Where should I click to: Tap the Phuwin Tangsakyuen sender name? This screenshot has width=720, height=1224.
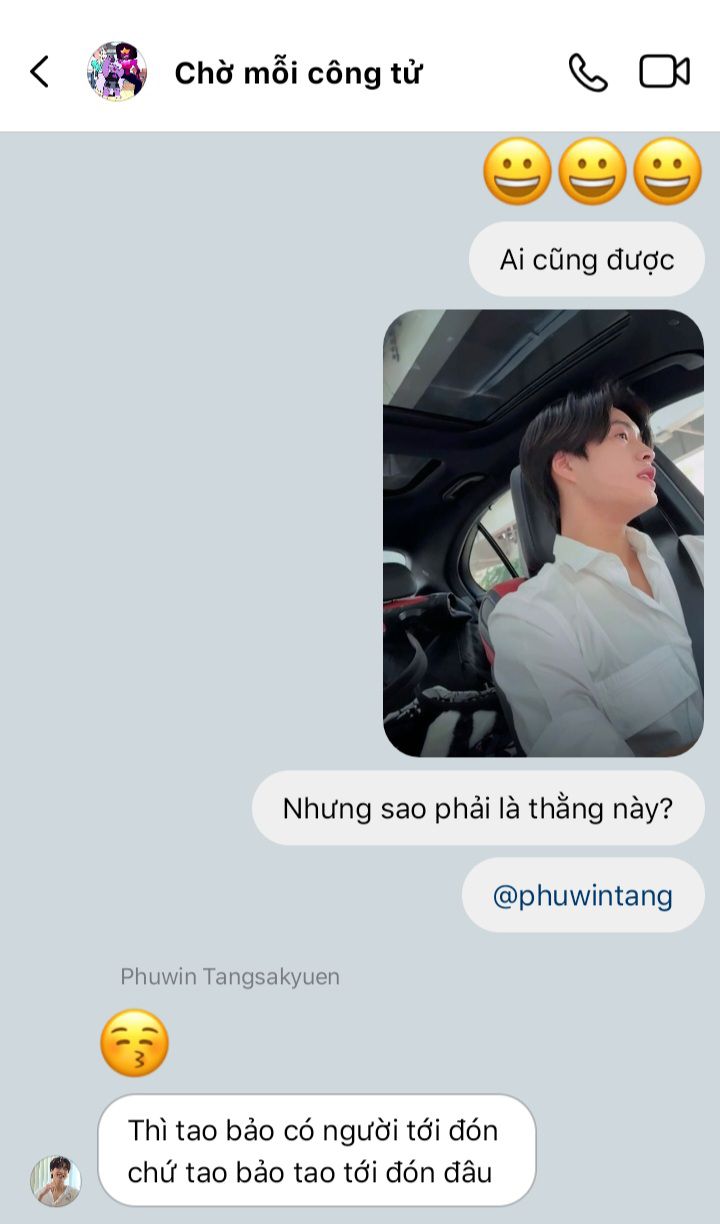[230, 976]
